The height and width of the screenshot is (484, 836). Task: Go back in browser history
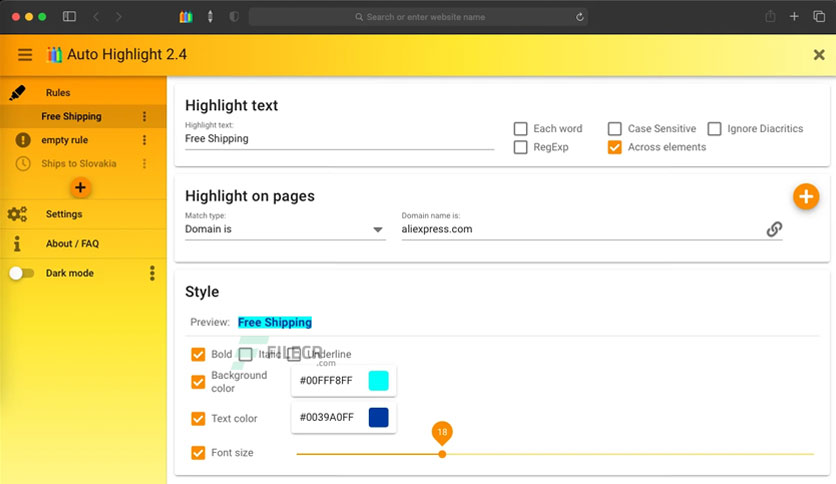[x=97, y=17]
